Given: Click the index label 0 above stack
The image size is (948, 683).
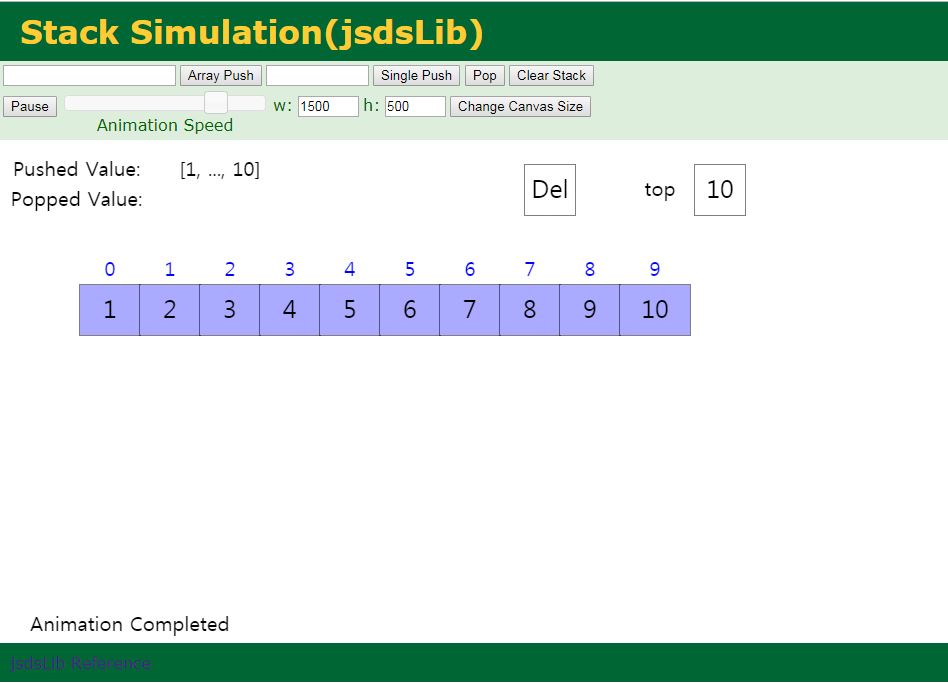Looking at the screenshot, I should coord(109,269).
